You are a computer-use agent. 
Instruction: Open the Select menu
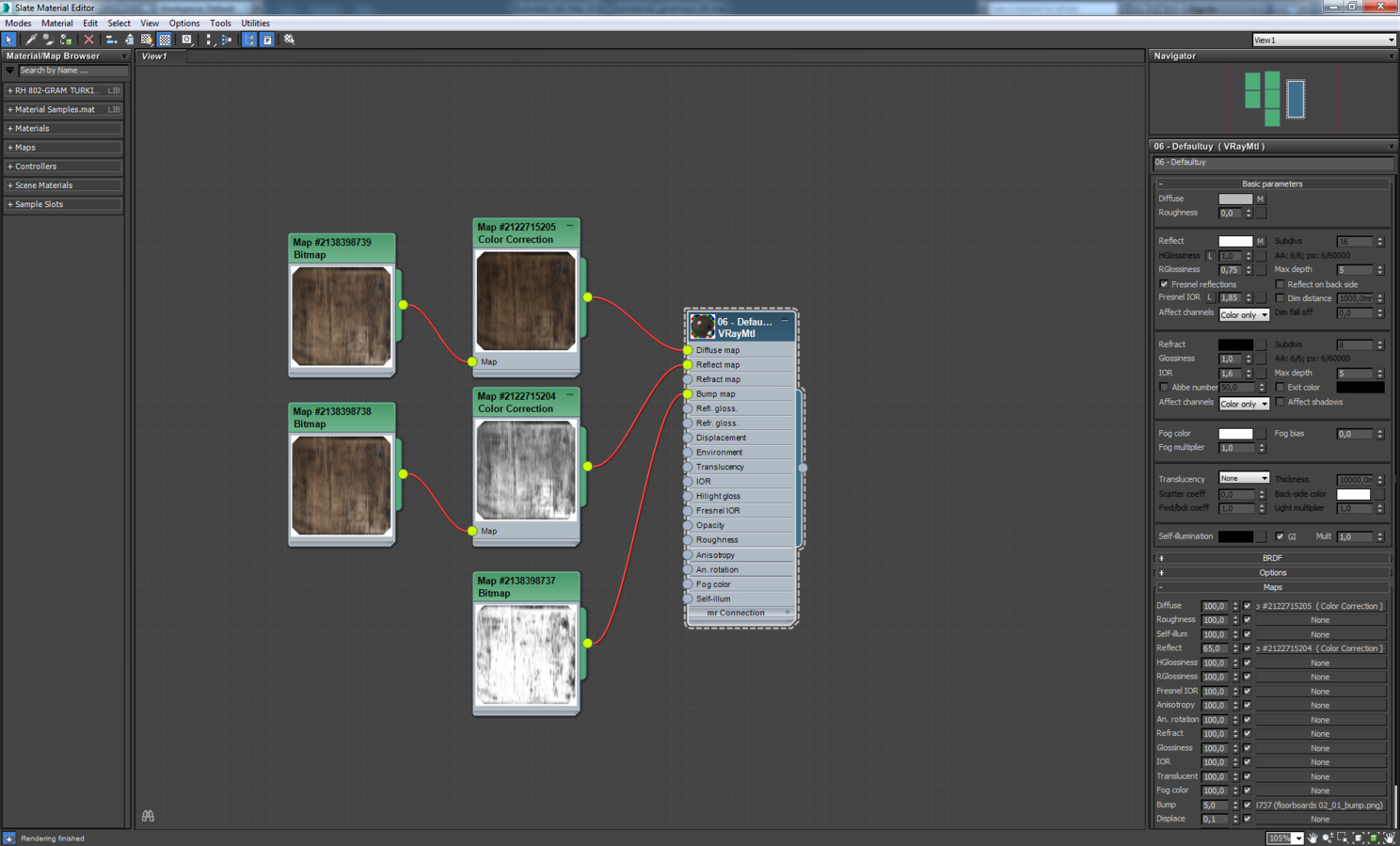(x=119, y=24)
